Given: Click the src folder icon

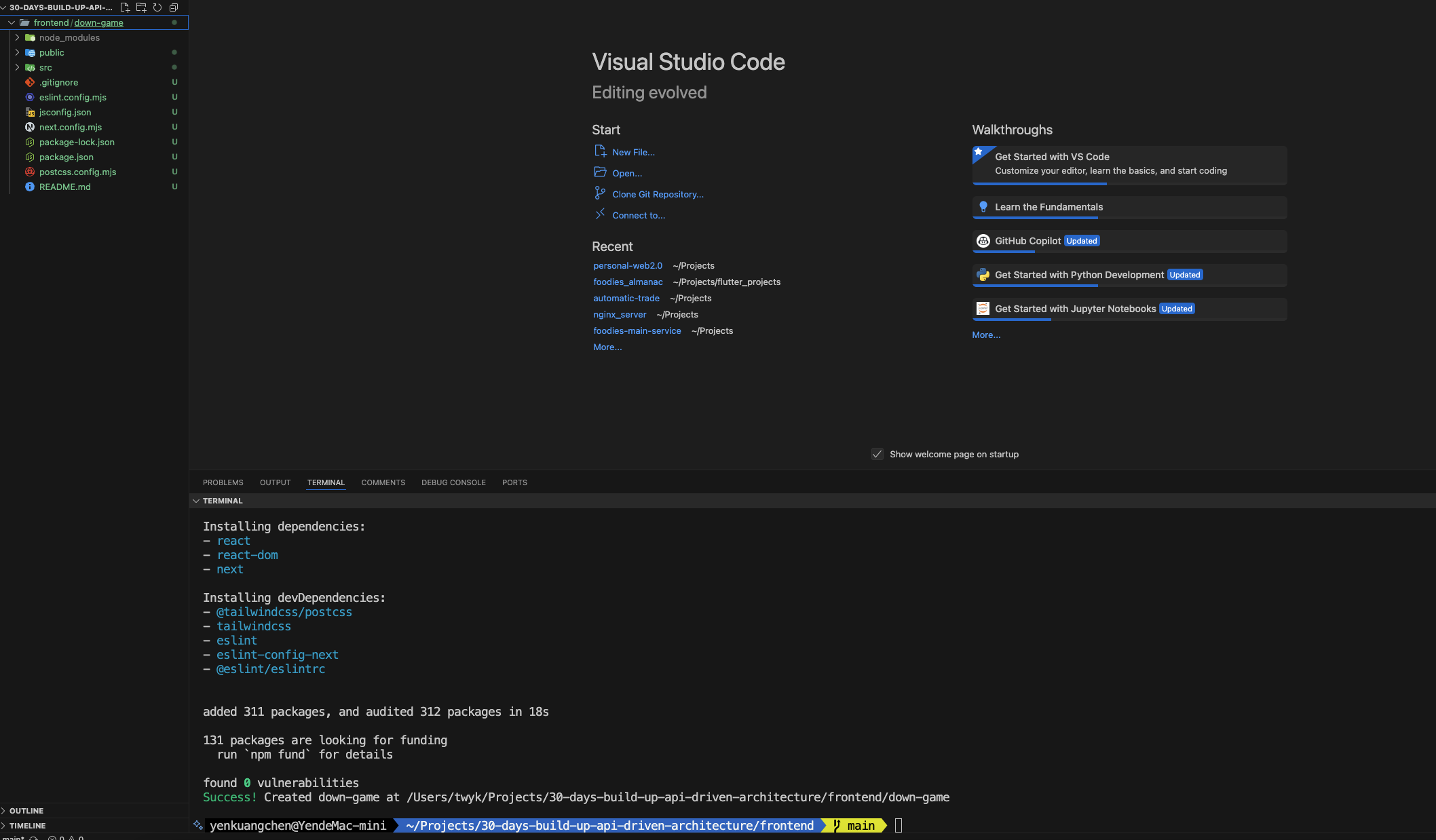Looking at the screenshot, I should (x=30, y=67).
